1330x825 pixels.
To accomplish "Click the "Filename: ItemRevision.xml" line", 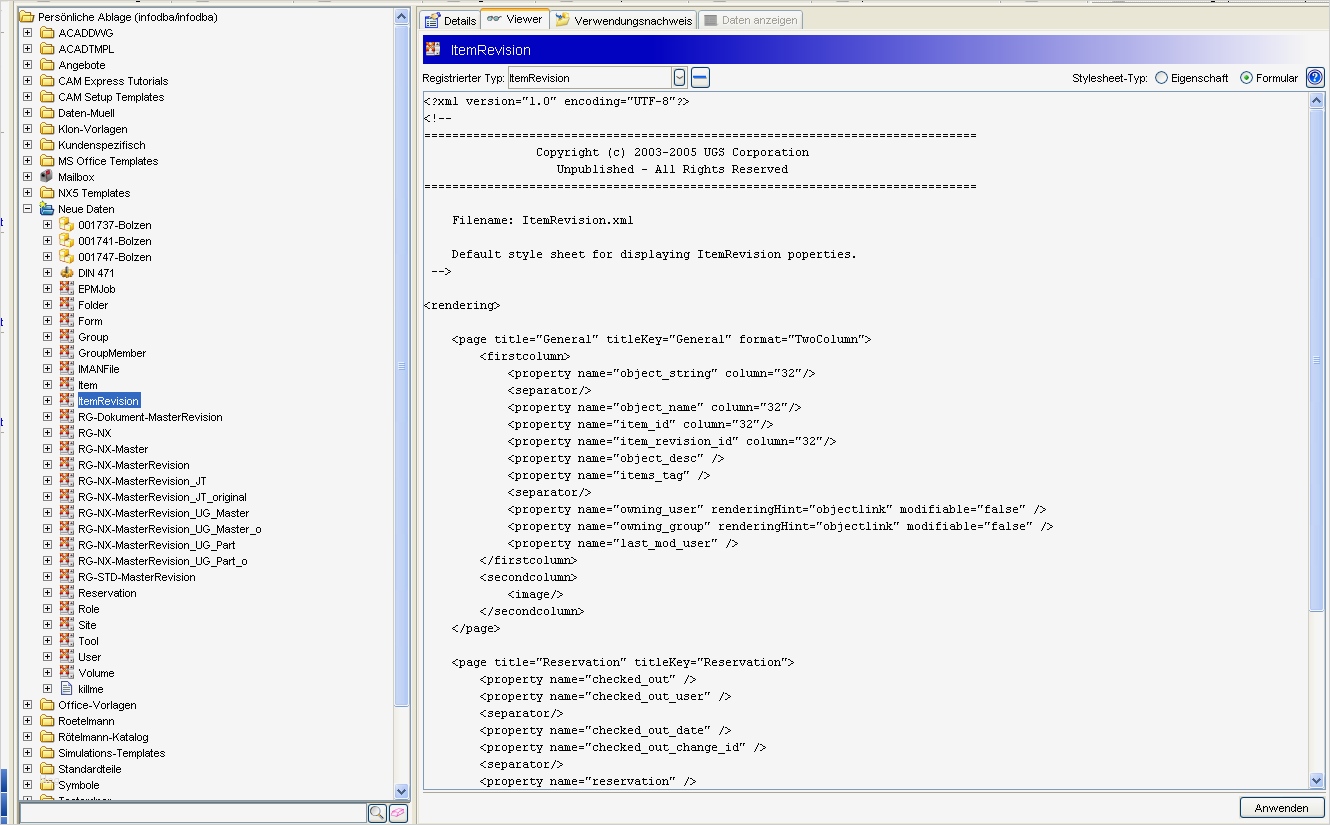I will click(x=542, y=220).
